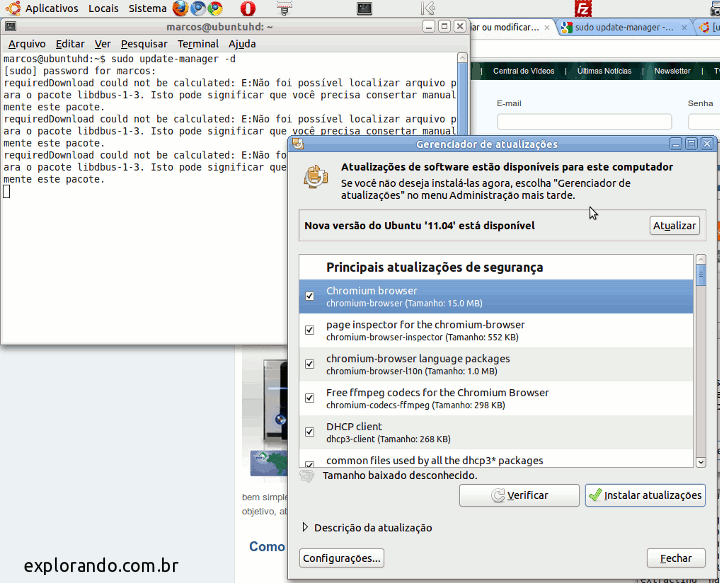Select the Chromium browser update row text

(x=404, y=297)
